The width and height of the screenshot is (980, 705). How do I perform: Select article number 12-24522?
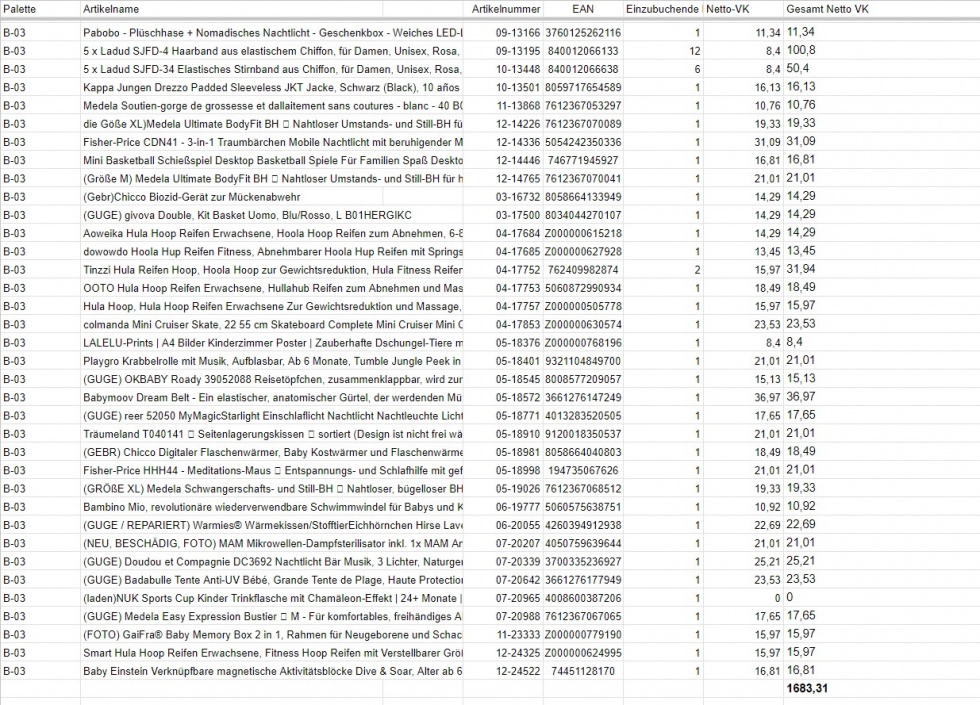coord(518,671)
